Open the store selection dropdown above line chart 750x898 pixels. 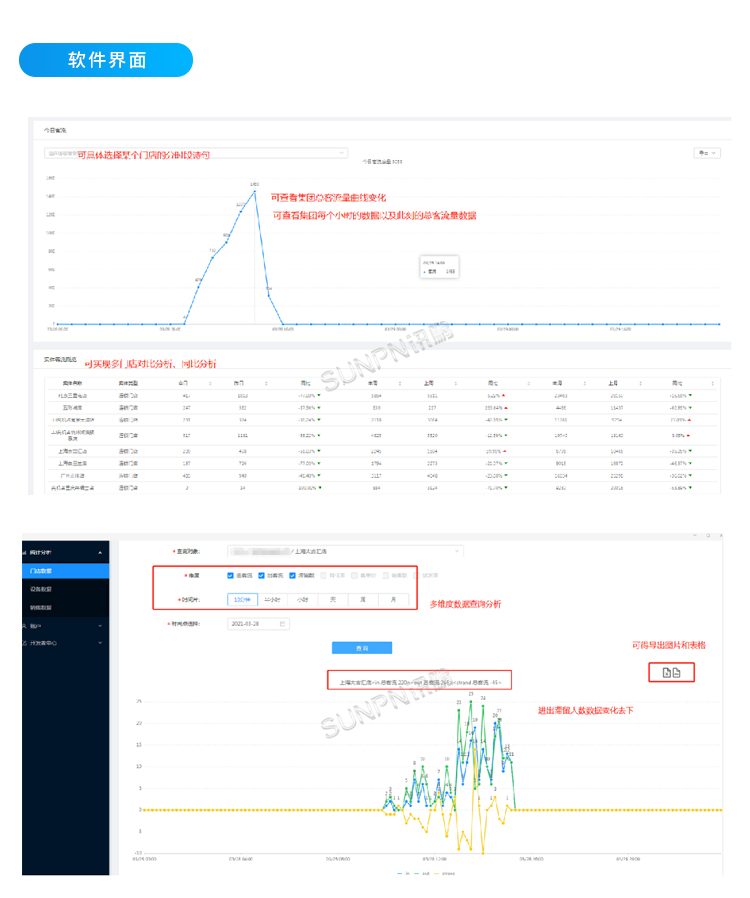point(196,153)
